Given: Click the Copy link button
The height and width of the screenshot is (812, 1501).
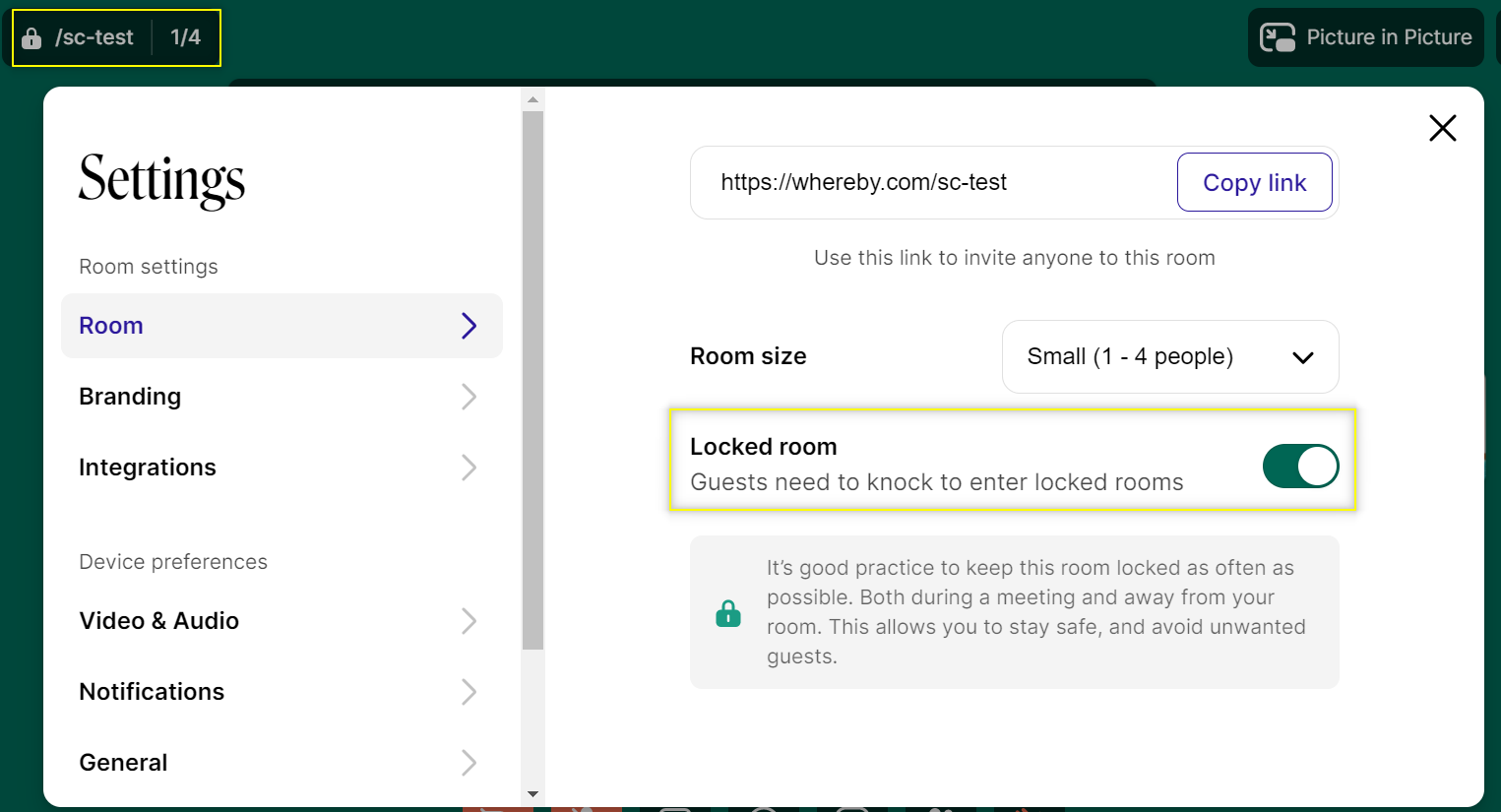Looking at the screenshot, I should point(1254,182).
